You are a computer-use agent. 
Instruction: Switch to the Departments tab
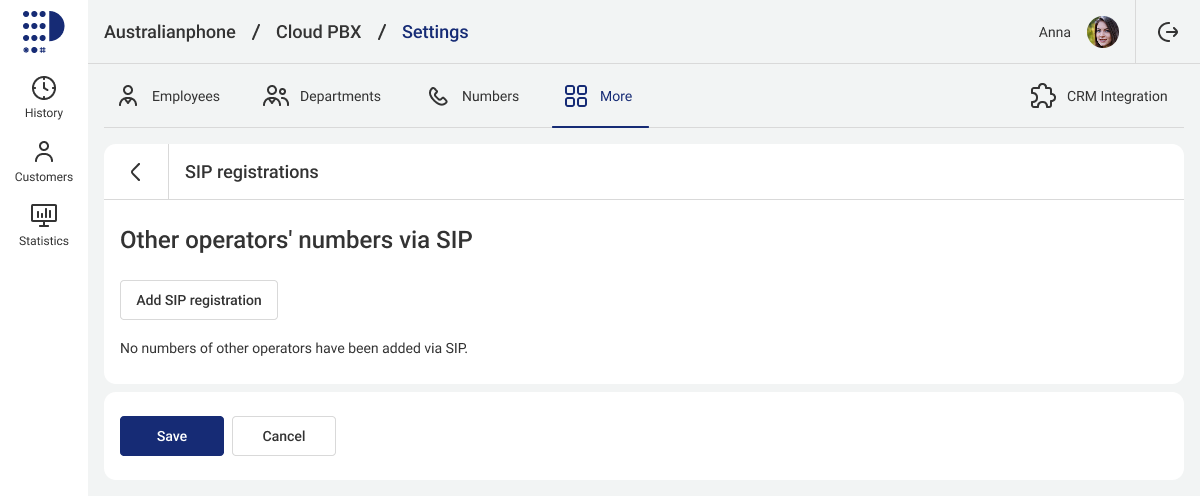click(322, 96)
